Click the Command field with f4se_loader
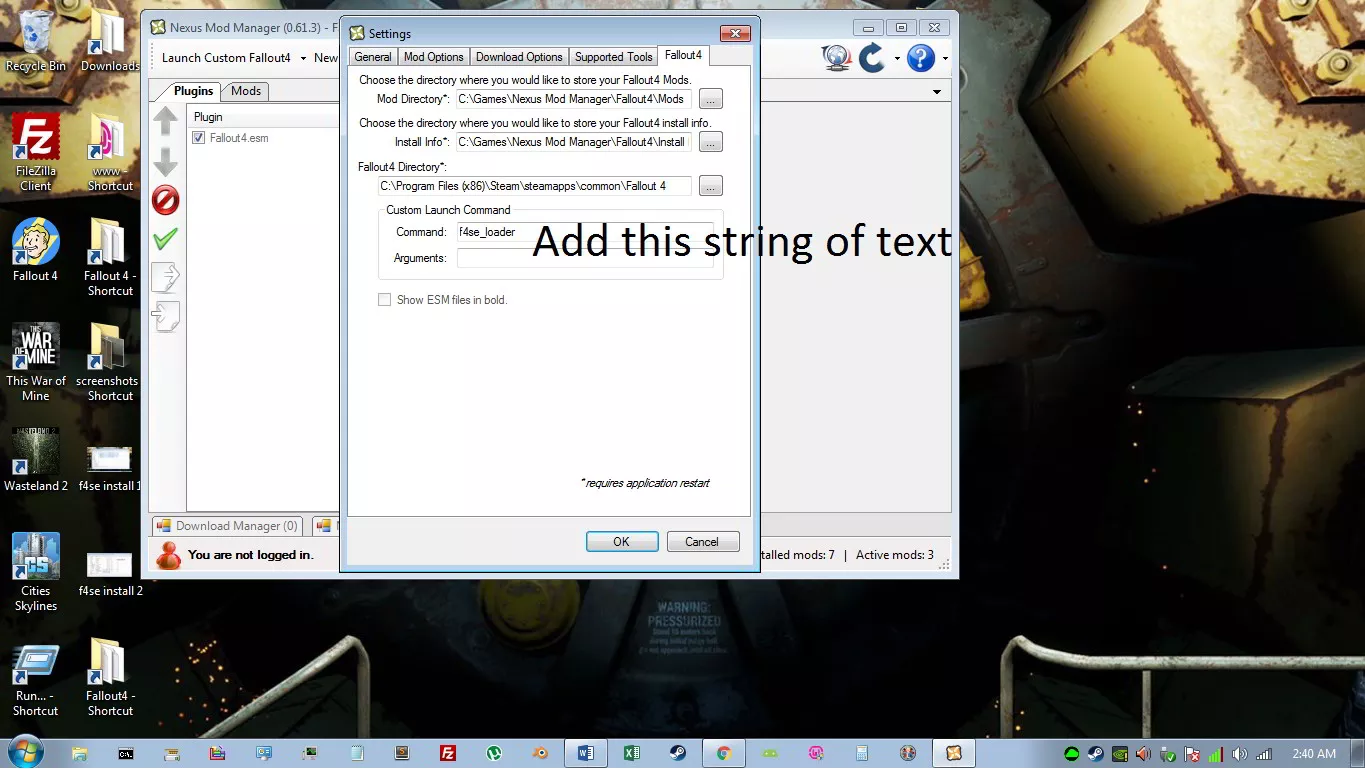The width and height of the screenshot is (1365, 770). point(585,232)
